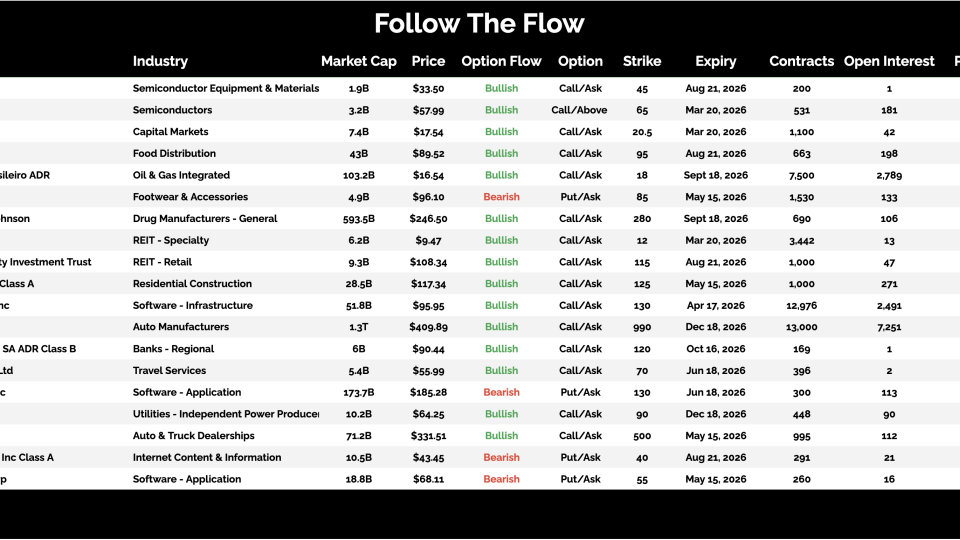Click the Open Interest column header

pos(889,61)
